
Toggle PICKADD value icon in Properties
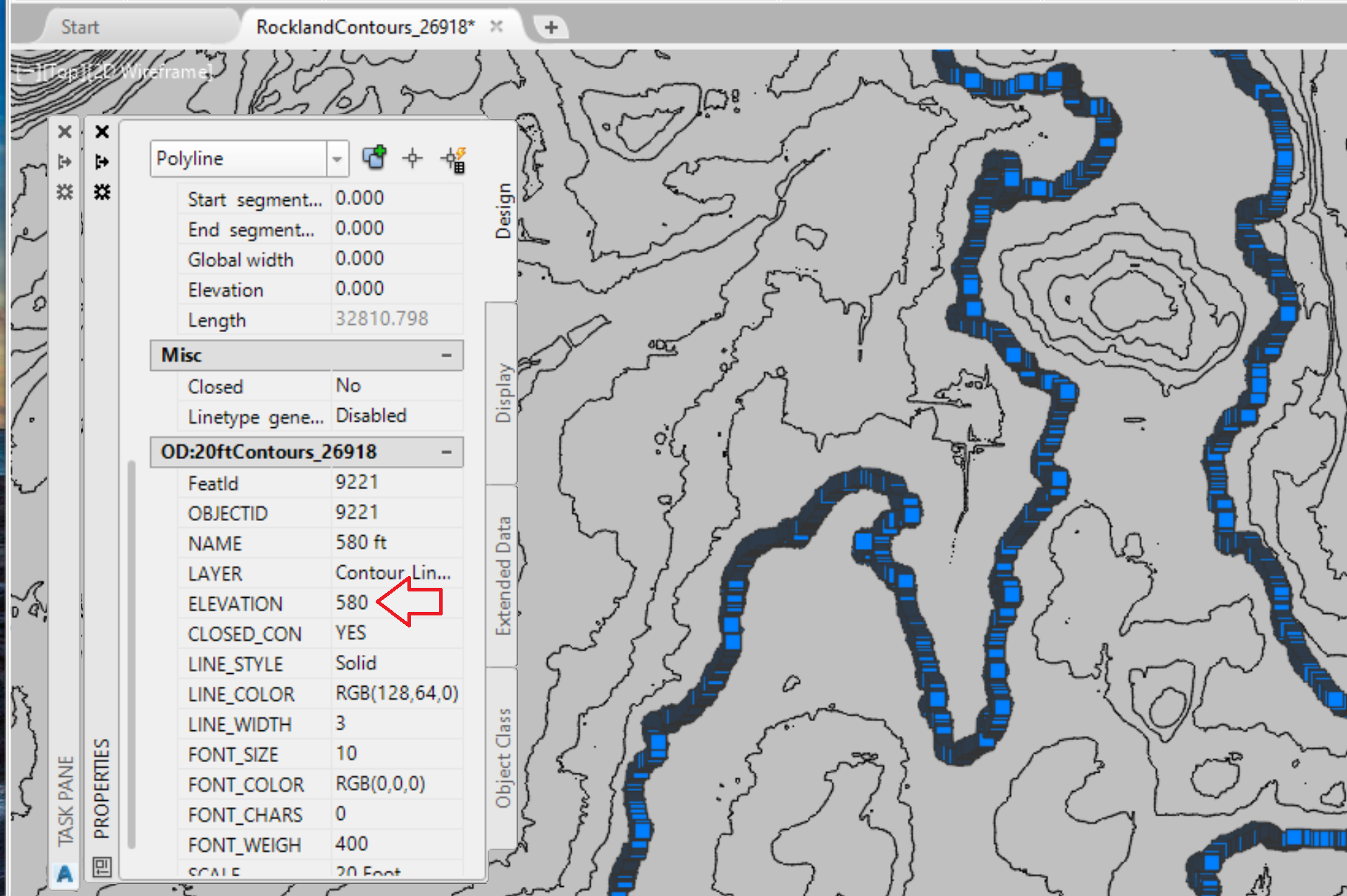click(374, 158)
